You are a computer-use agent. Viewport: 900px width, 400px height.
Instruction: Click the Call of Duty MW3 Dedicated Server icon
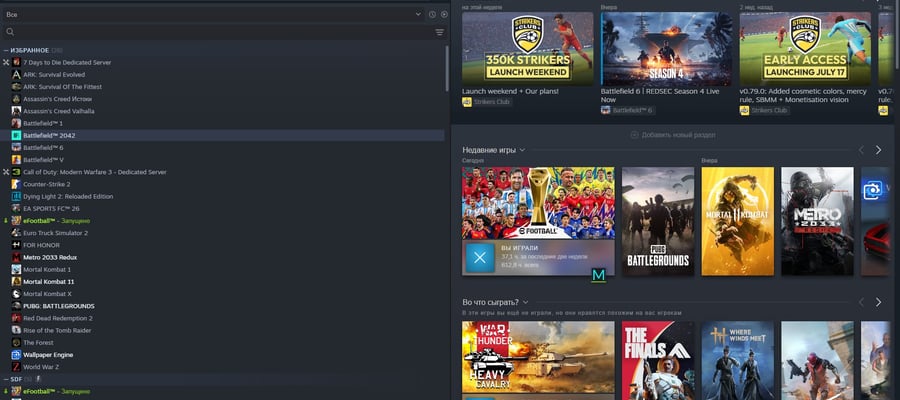click(16, 172)
